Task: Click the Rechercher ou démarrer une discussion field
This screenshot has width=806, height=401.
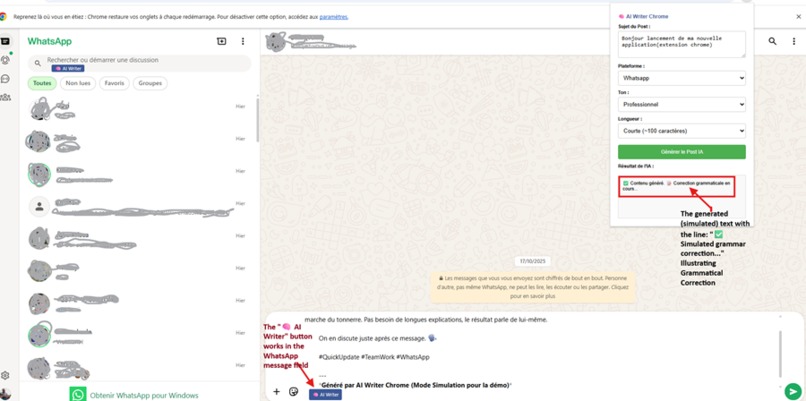Action: 139,63
